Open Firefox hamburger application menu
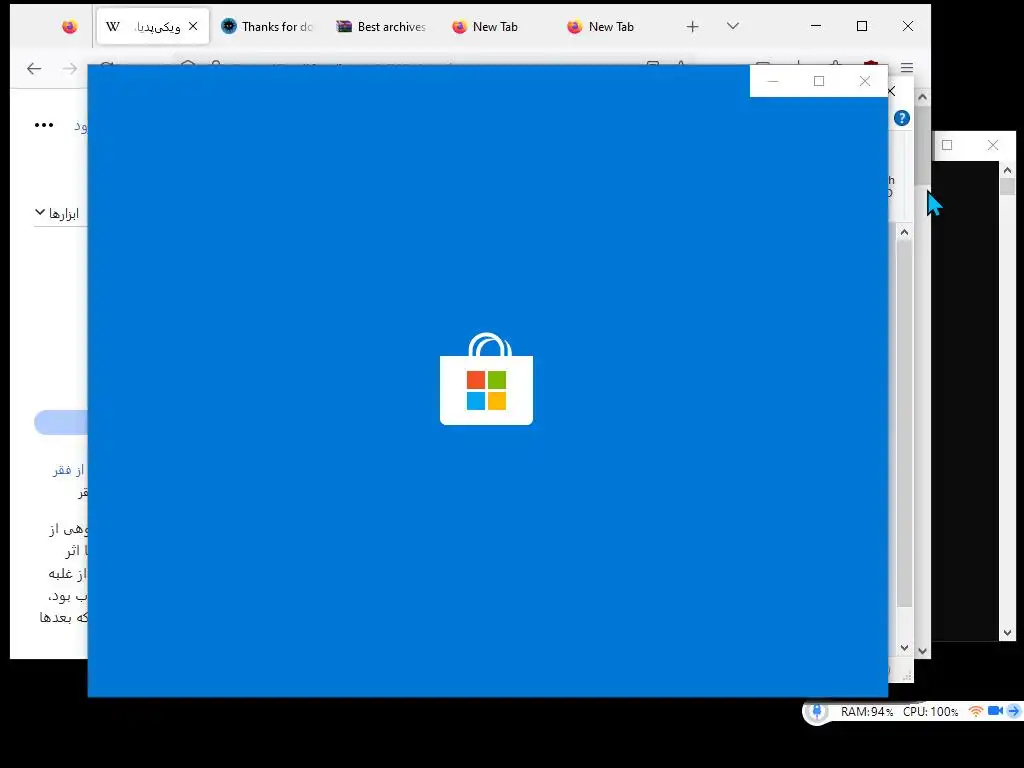The width and height of the screenshot is (1024, 768). click(x=906, y=68)
